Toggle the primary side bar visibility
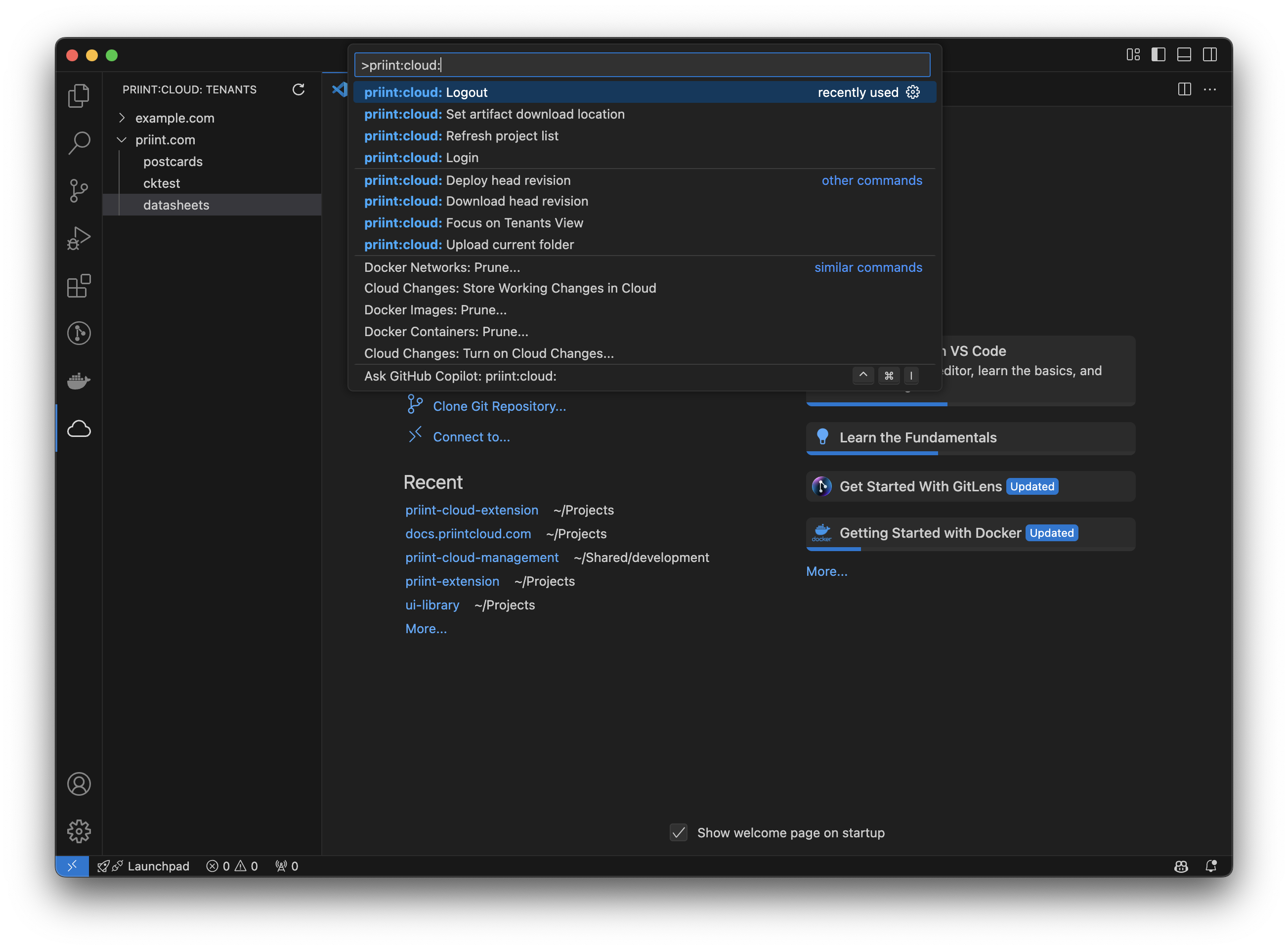The width and height of the screenshot is (1288, 950). tap(1158, 55)
